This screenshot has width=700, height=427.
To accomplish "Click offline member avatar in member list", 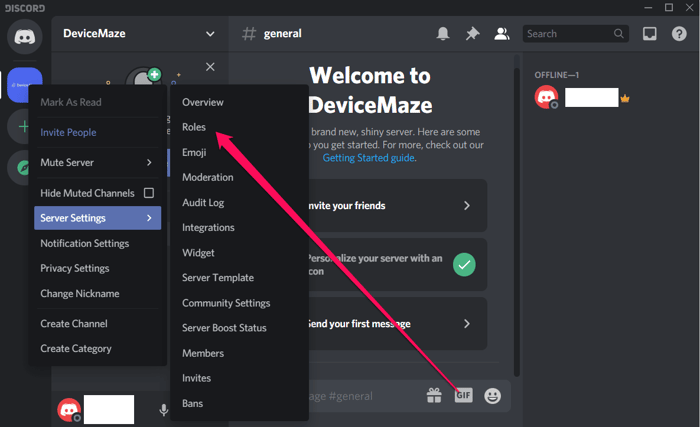I will tap(546, 97).
